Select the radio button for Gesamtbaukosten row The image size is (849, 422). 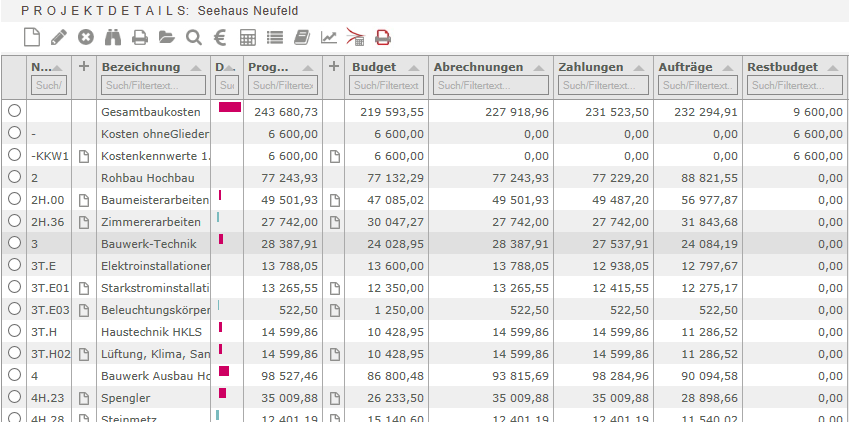tap(14, 111)
